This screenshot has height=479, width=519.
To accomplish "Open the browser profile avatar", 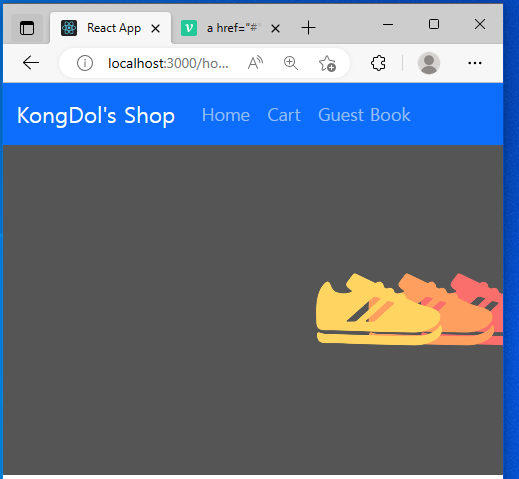I will [x=429, y=63].
